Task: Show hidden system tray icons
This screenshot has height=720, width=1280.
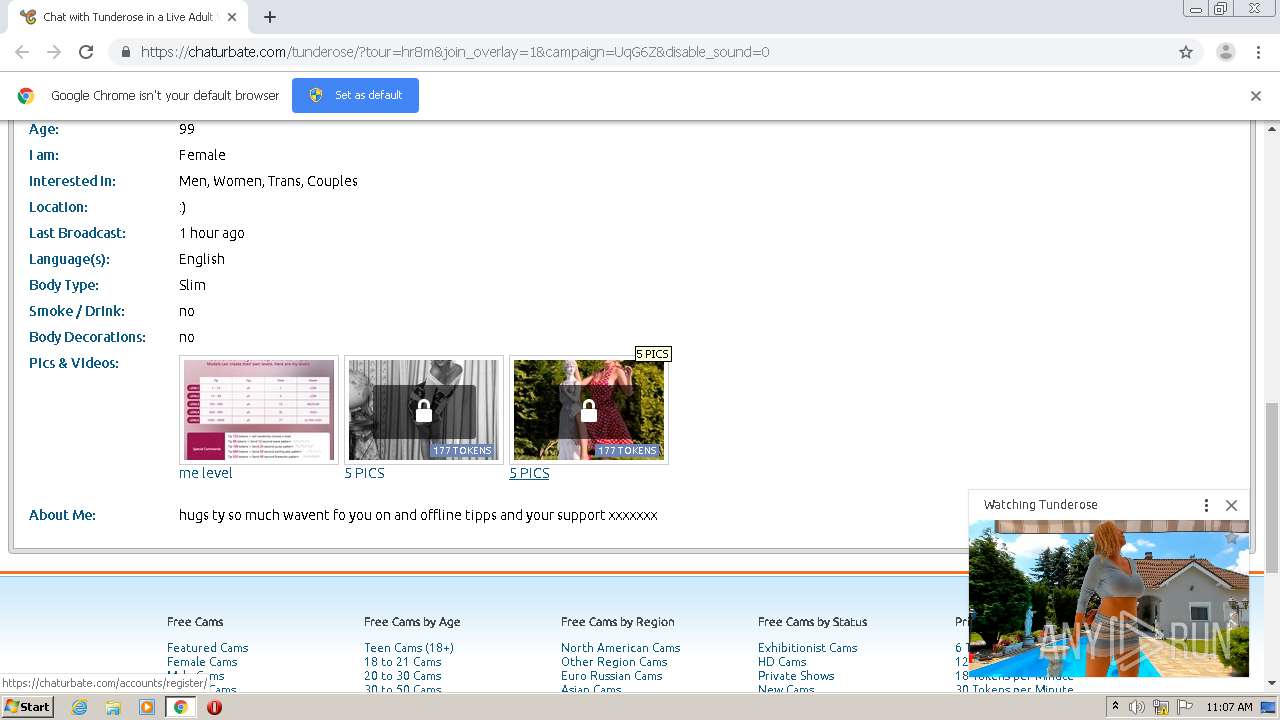Action: point(1115,707)
